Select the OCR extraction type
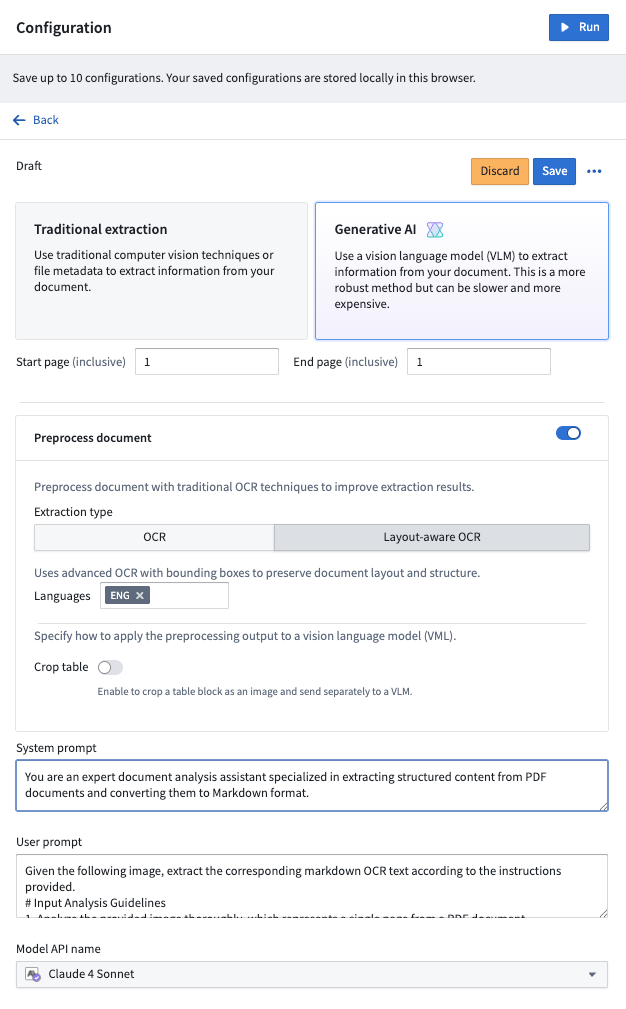This screenshot has width=626, height=1009. [154, 537]
